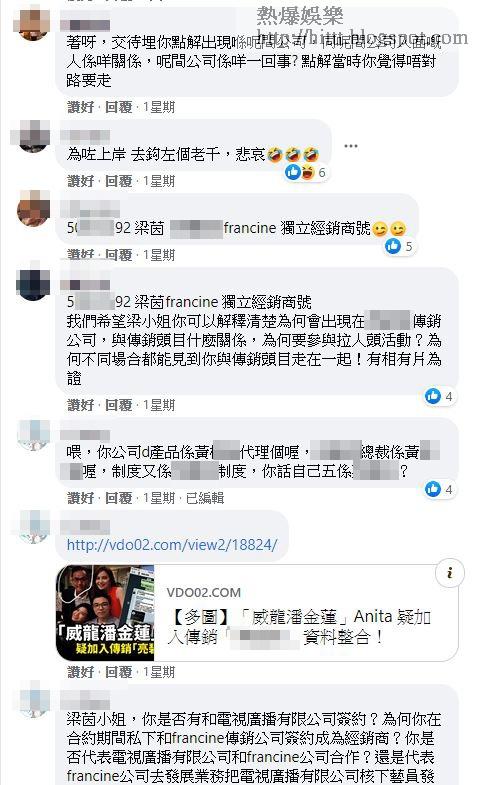483x785 pixels.
Task: Click the like and haha reactions showing 6
Action: click(305, 173)
